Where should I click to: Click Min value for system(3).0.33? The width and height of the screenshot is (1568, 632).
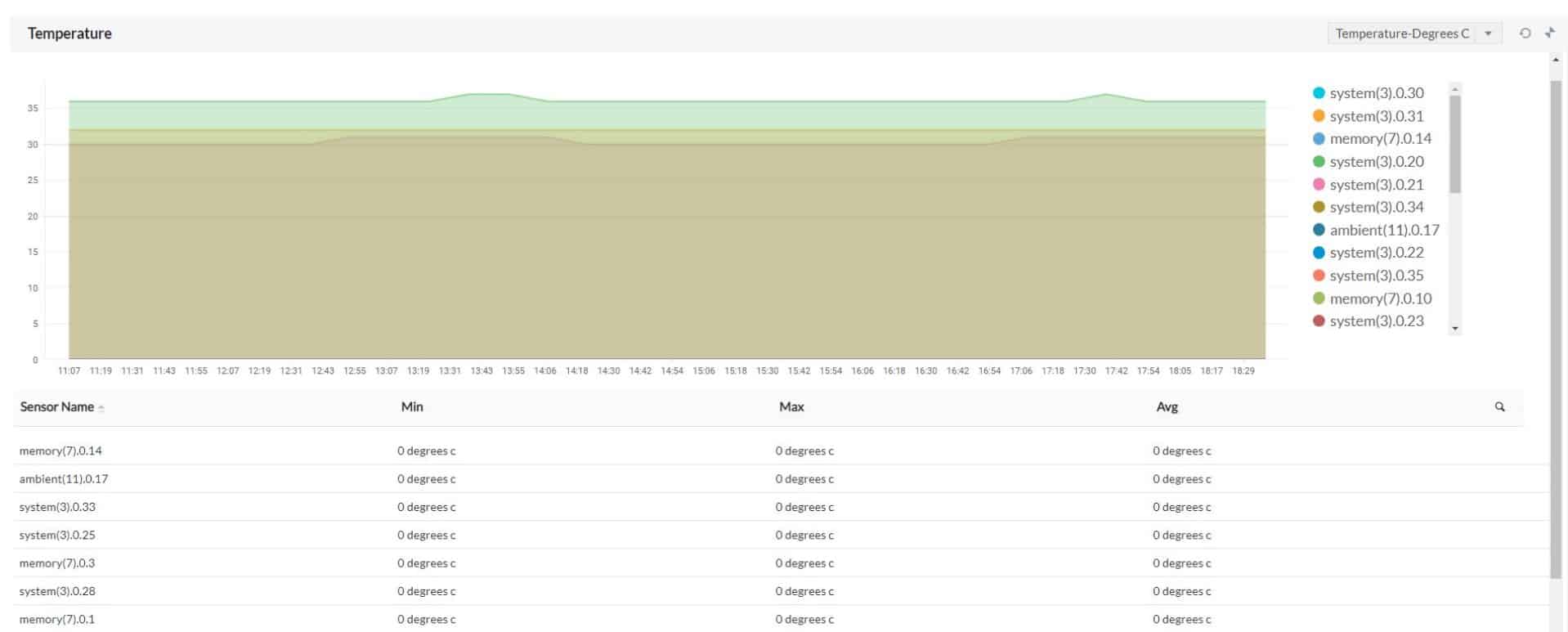tap(426, 507)
